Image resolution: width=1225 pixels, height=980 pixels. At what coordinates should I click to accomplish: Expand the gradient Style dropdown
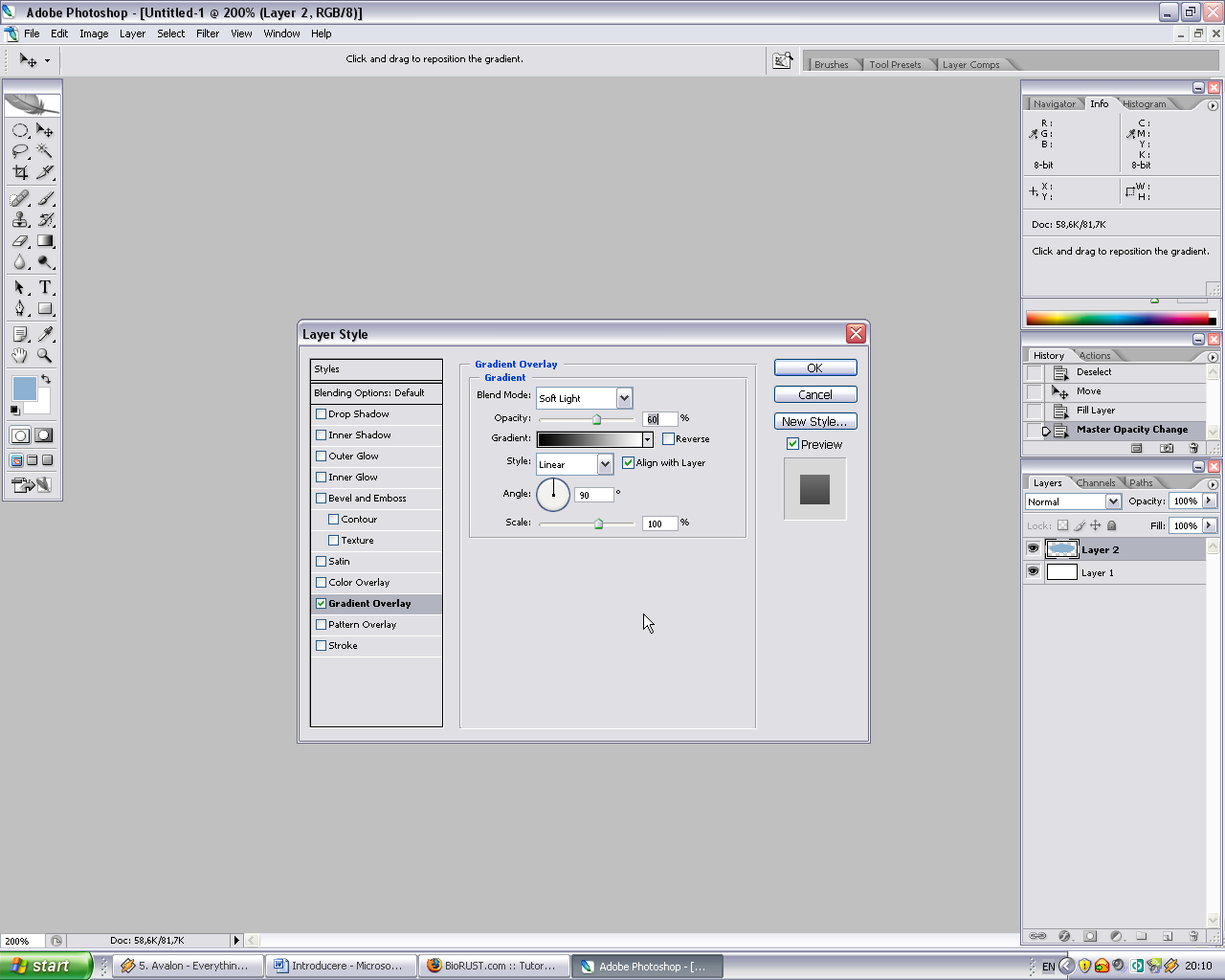pos(605,464)
